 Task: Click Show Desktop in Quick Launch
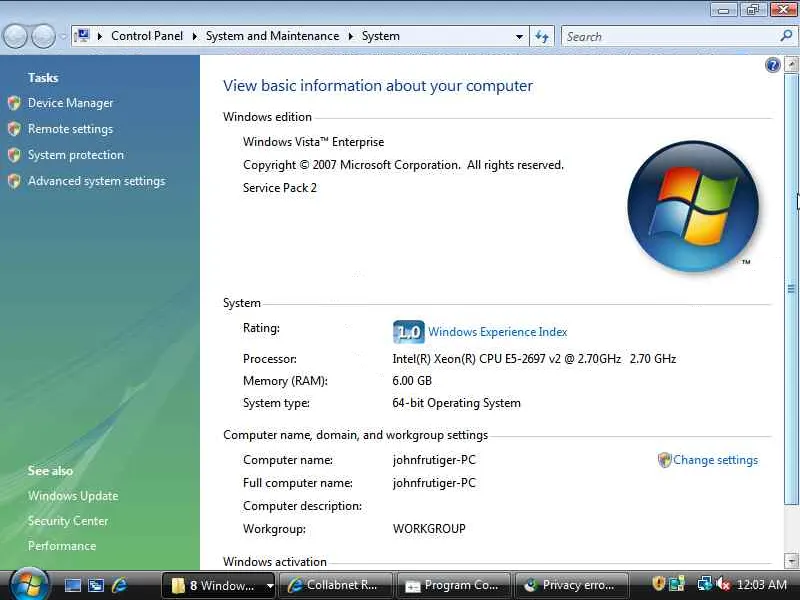[x=72, y=585]
